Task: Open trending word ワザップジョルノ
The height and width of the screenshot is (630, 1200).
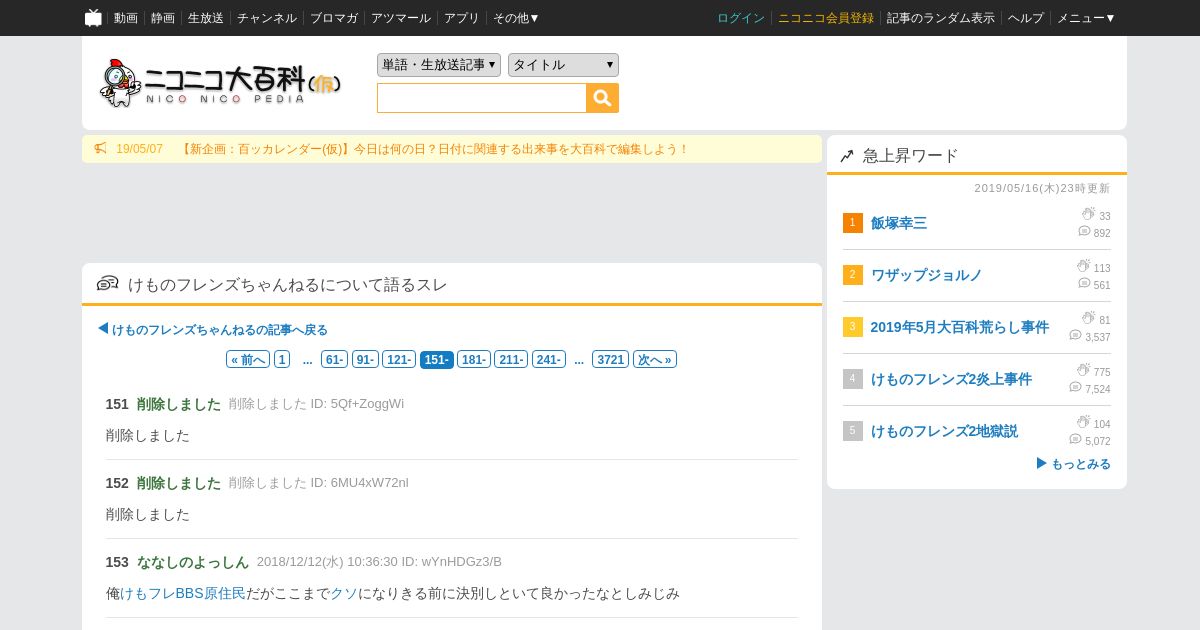Action: 927,275
